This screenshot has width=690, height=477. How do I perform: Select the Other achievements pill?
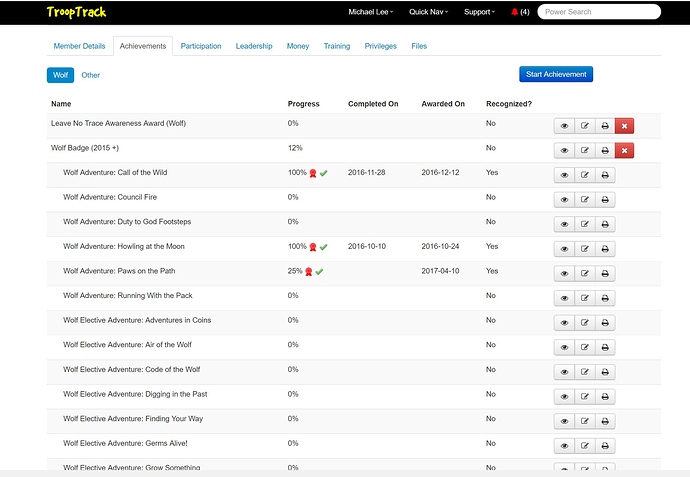click(x=91, y=75)
